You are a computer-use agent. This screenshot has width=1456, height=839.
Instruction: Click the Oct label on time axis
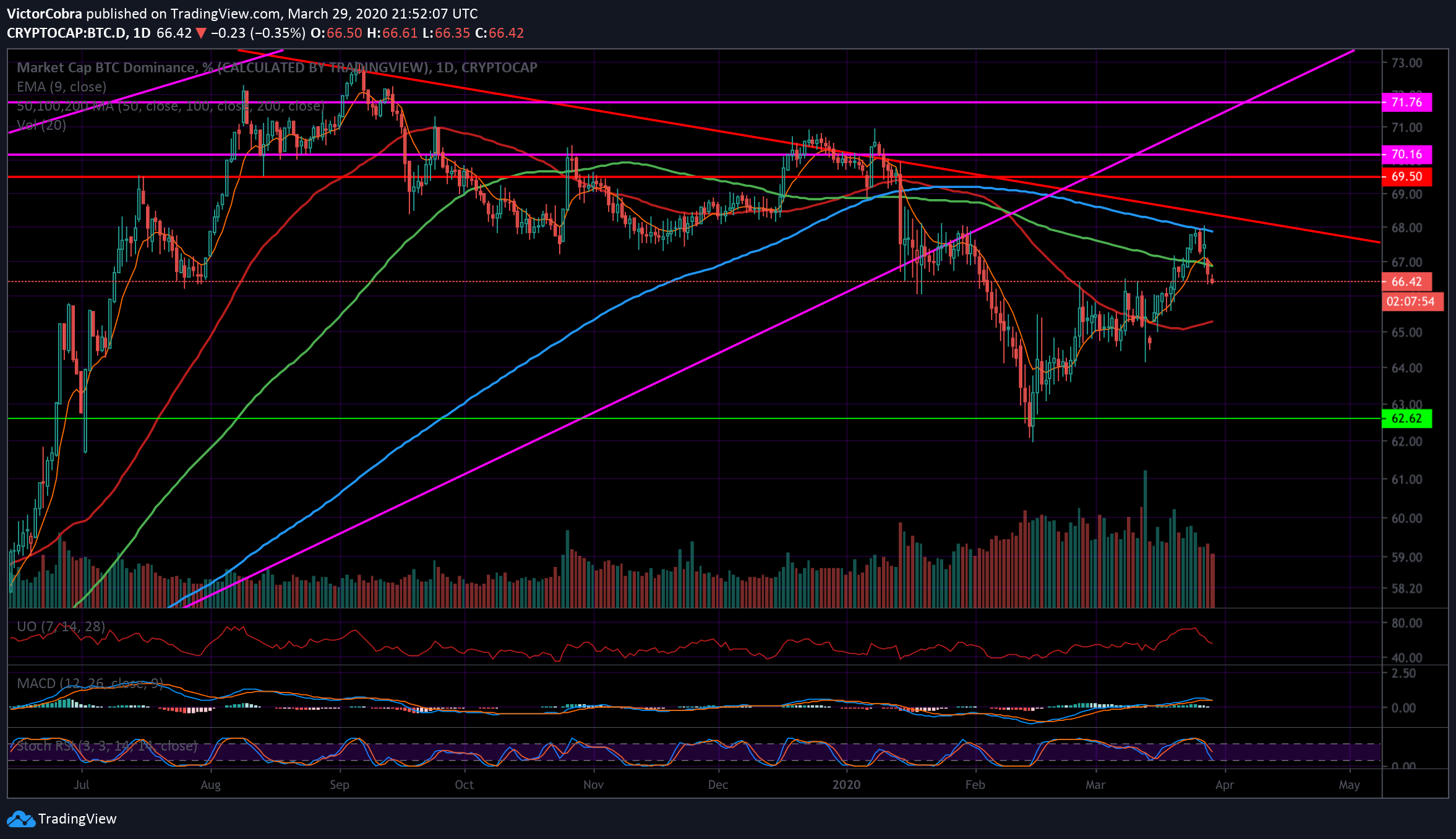[x=464, y=785]
